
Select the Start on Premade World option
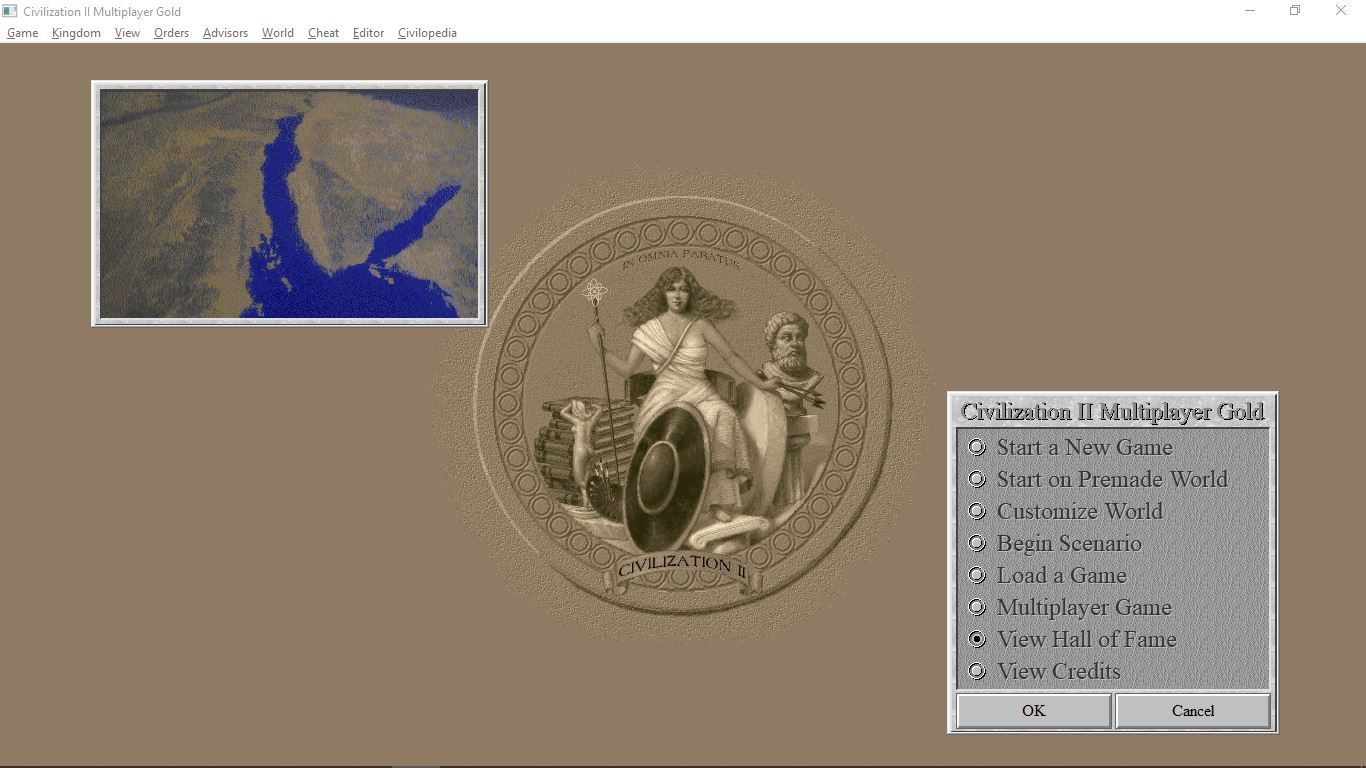(1098, 479)
